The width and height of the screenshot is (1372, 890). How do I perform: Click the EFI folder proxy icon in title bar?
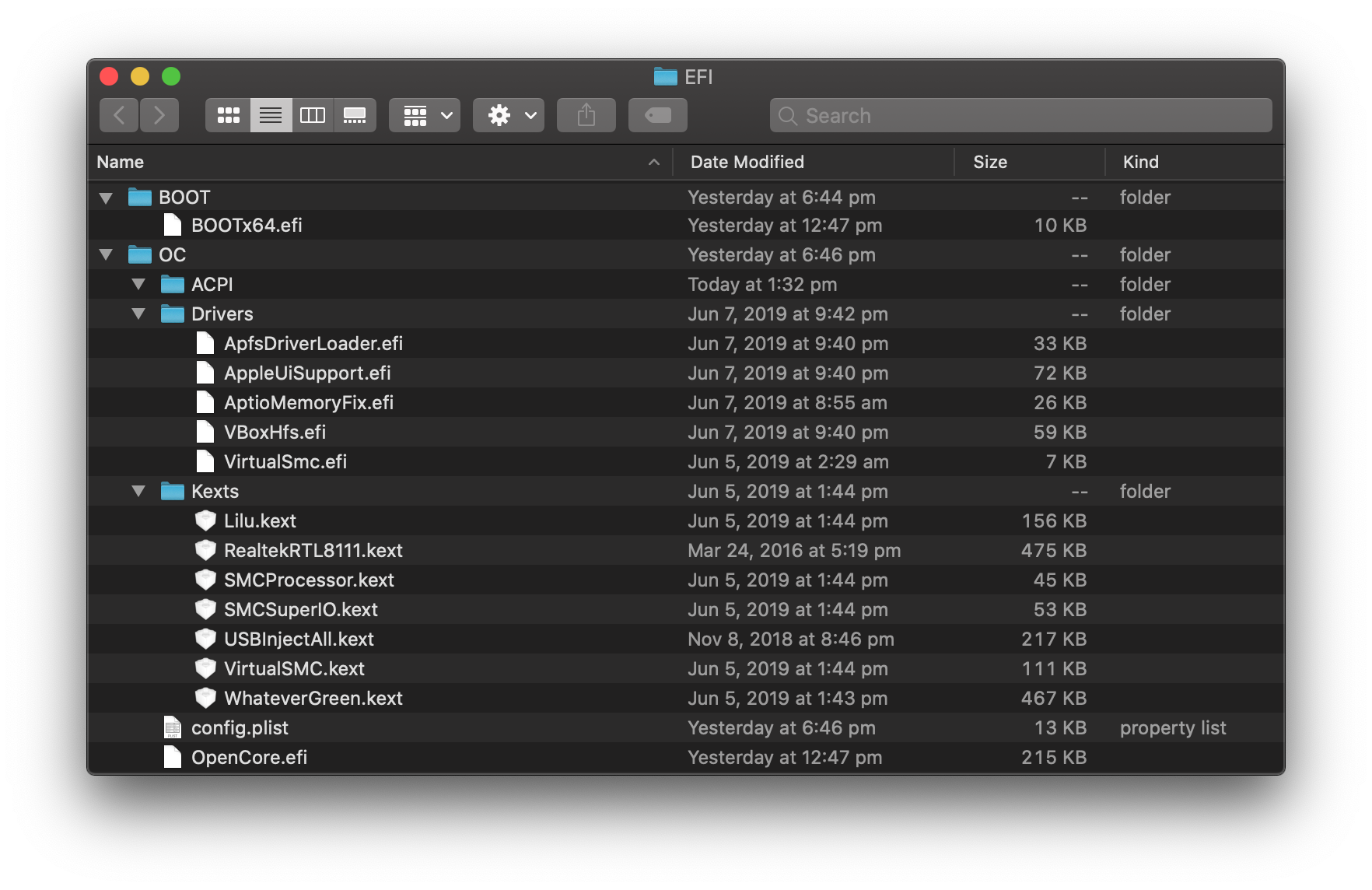click(x=665, y=76)
